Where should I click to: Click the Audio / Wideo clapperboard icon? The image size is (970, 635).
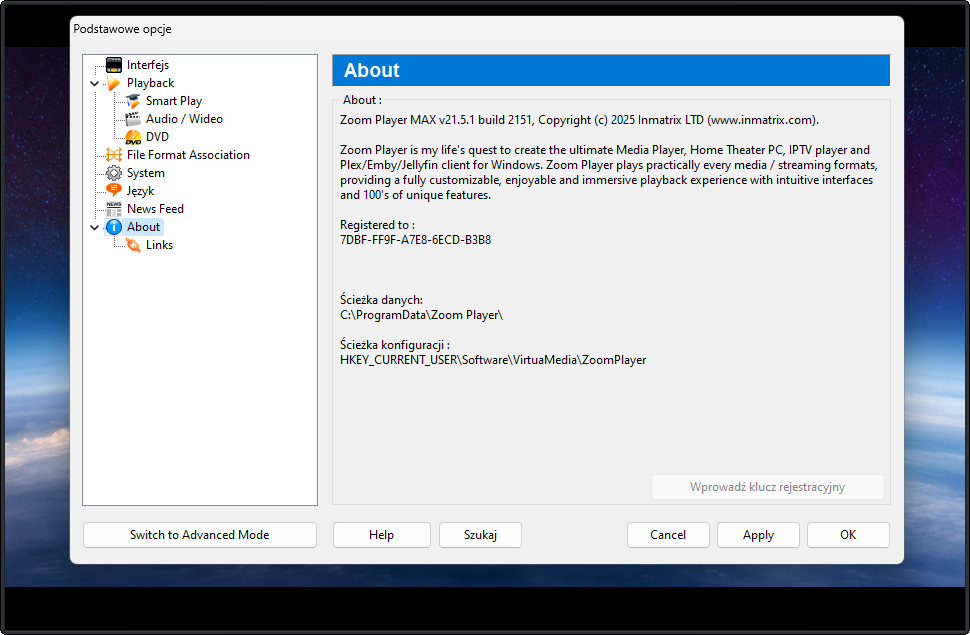pyautogui.click(x=133, y=118)
